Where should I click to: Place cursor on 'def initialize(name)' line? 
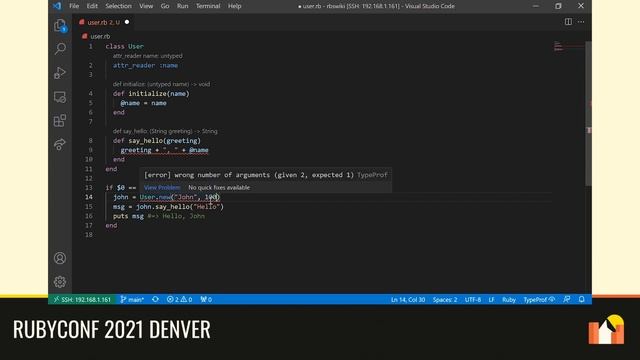[x=151, y=93]
